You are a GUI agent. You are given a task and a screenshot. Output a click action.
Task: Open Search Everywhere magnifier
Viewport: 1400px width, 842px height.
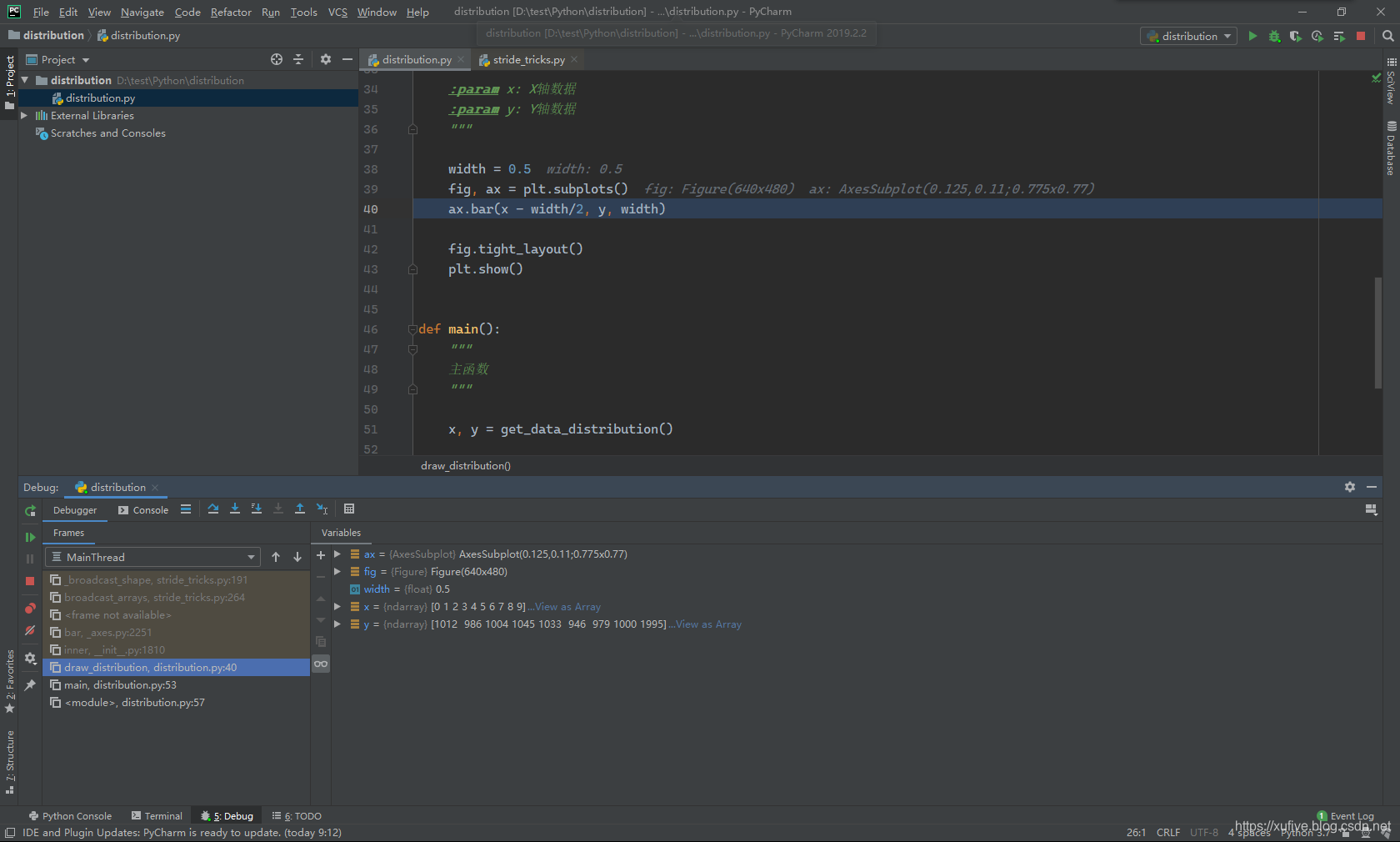coord(1387,36)
